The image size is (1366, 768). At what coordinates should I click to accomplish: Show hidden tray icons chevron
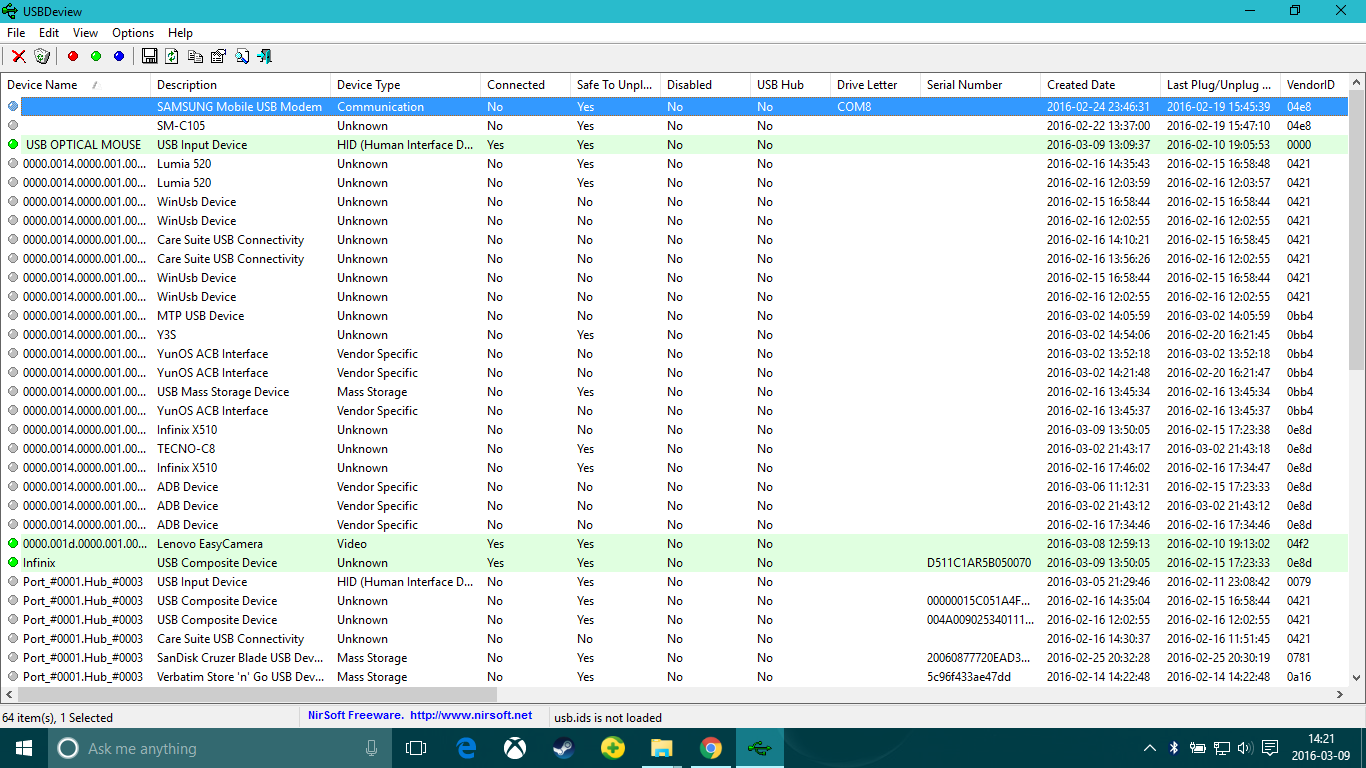tap(1150, 748)
